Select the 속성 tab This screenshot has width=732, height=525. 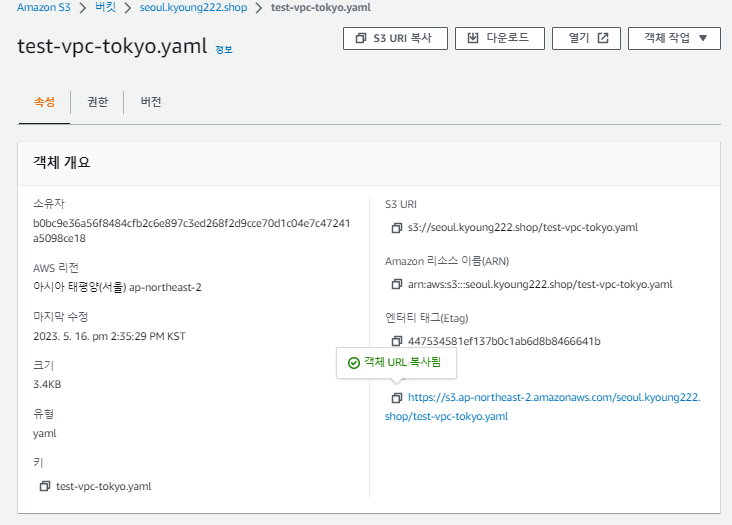(44, 102)
